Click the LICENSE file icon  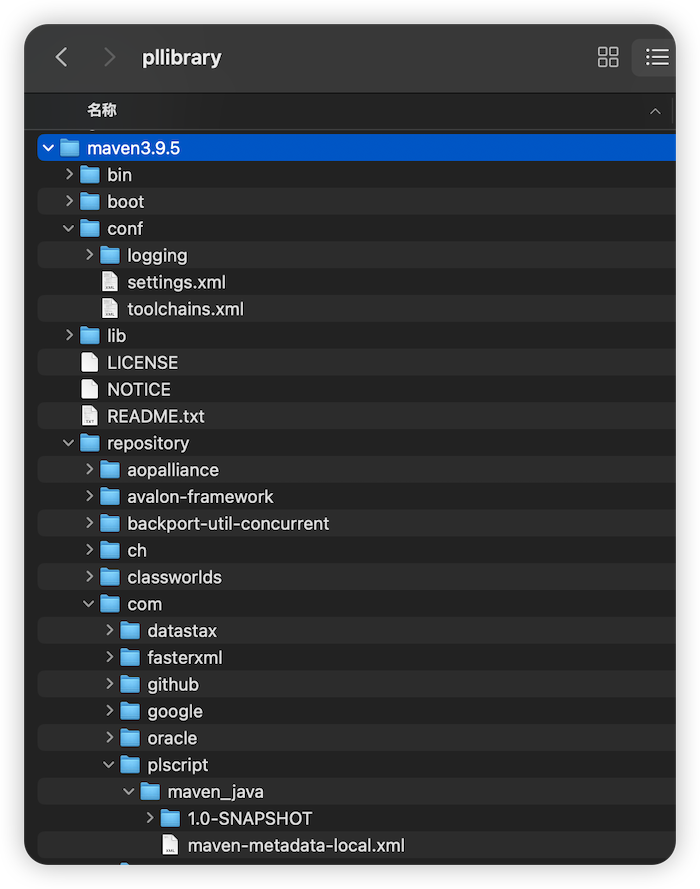tap(90, 362)
